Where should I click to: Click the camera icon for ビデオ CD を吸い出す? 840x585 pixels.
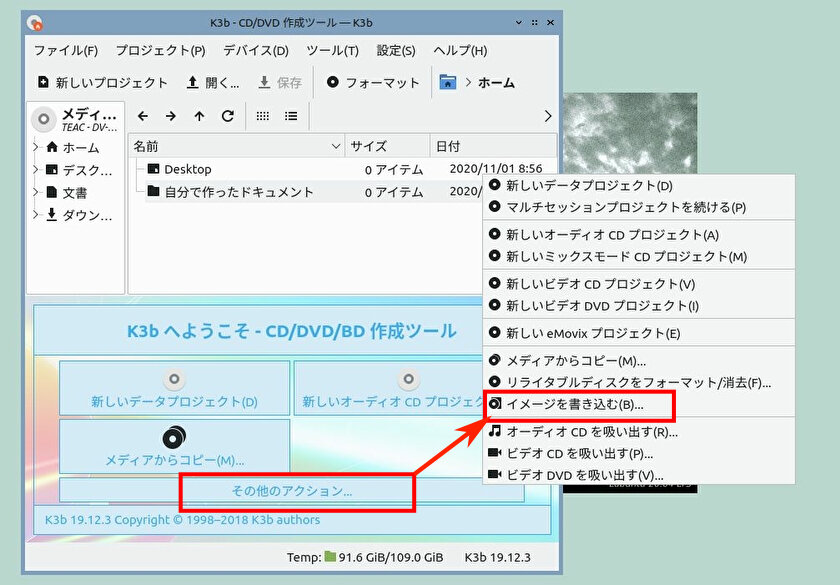[x=495, y=453]
